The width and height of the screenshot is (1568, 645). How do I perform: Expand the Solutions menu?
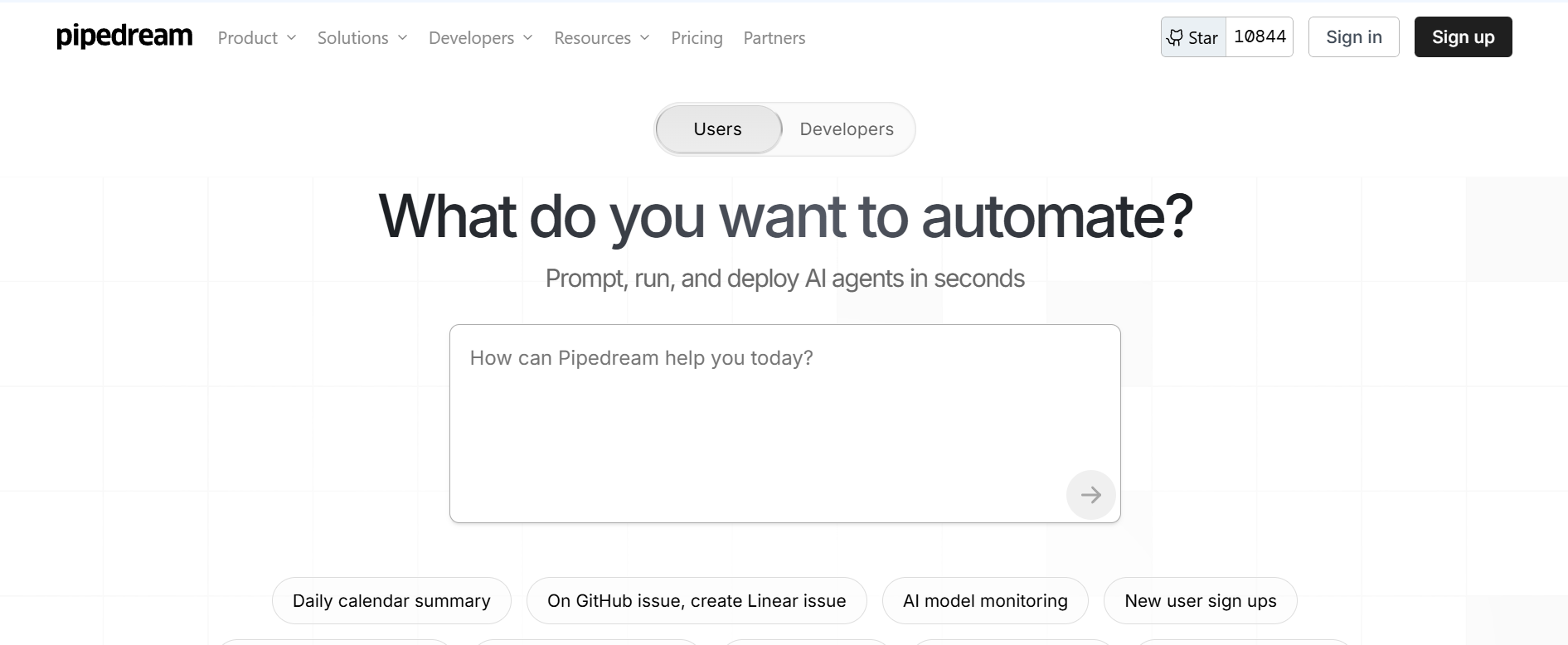362,38
